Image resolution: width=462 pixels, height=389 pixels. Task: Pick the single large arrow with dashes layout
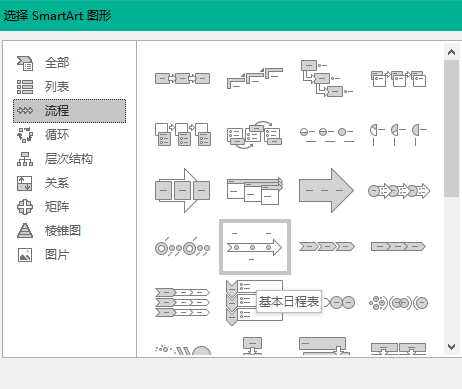(327, 190)
